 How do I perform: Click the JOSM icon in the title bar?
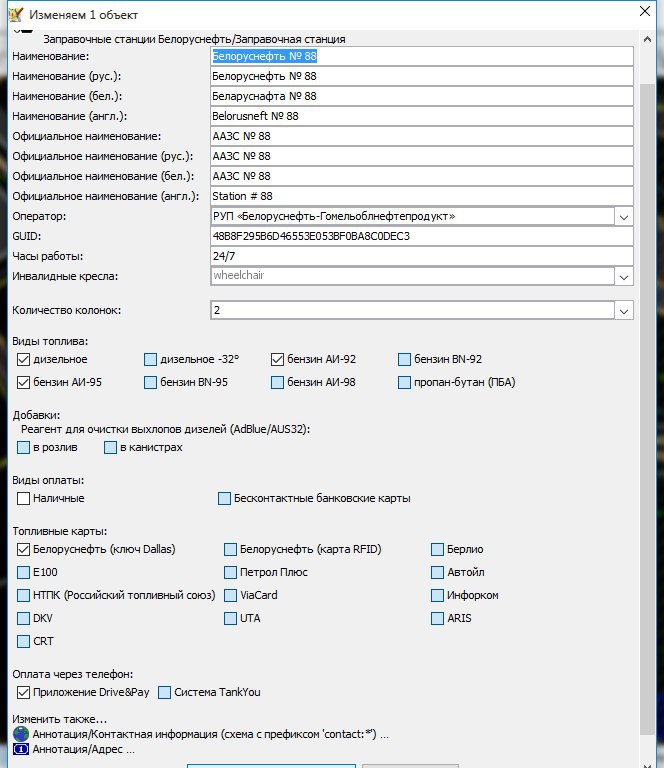16,14
